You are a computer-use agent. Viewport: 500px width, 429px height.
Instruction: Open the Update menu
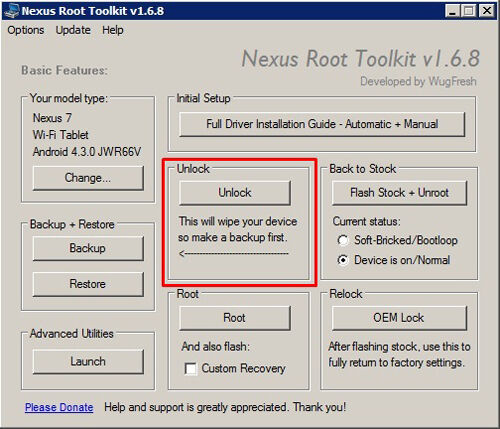73,30
